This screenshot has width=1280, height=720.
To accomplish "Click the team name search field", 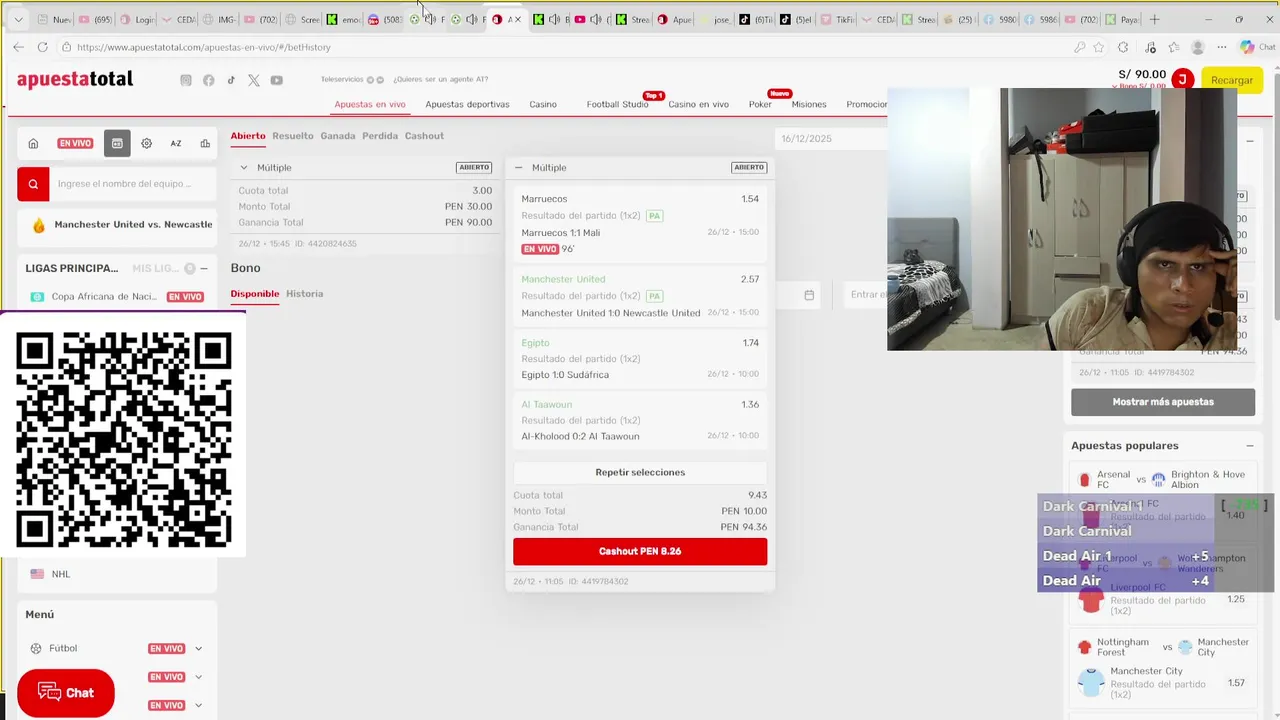I will 133,184.
